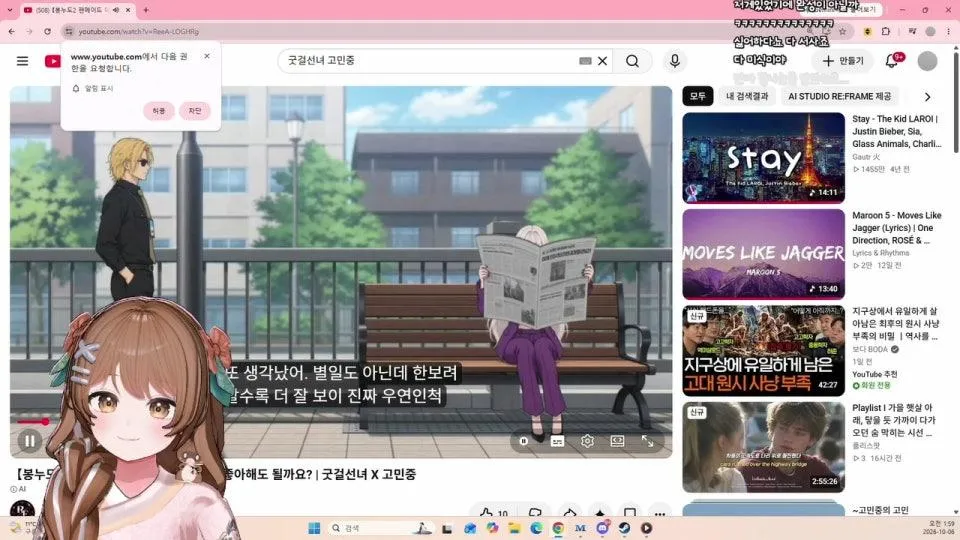Switch player to theater mode

pos(617,441)
